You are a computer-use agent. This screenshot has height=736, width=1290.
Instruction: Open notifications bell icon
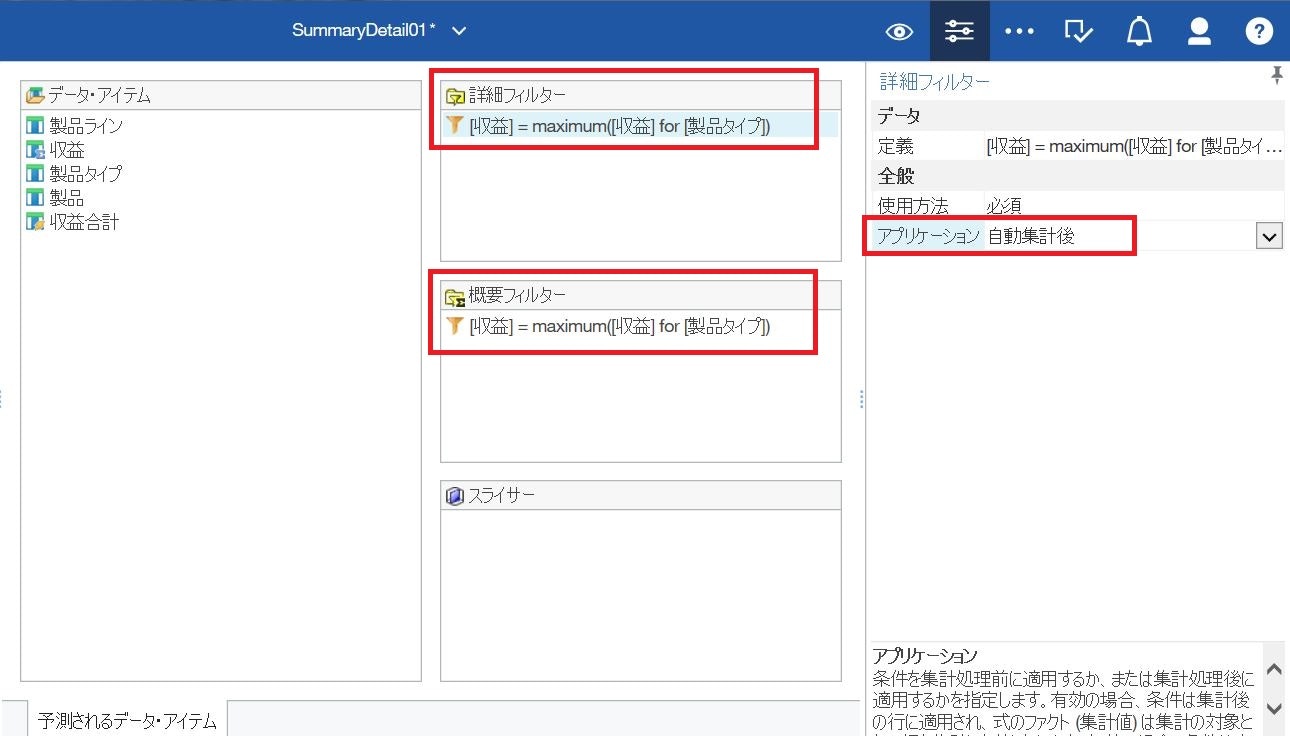[x=1139, y=31]
